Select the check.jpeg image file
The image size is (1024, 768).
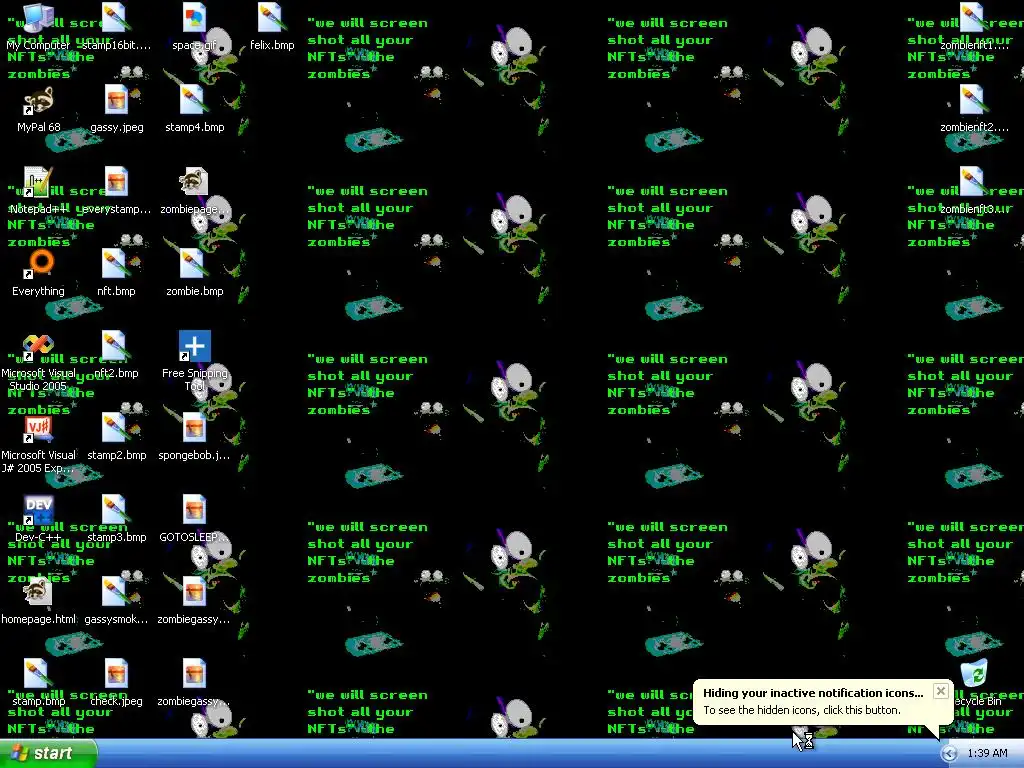point(116,674)
